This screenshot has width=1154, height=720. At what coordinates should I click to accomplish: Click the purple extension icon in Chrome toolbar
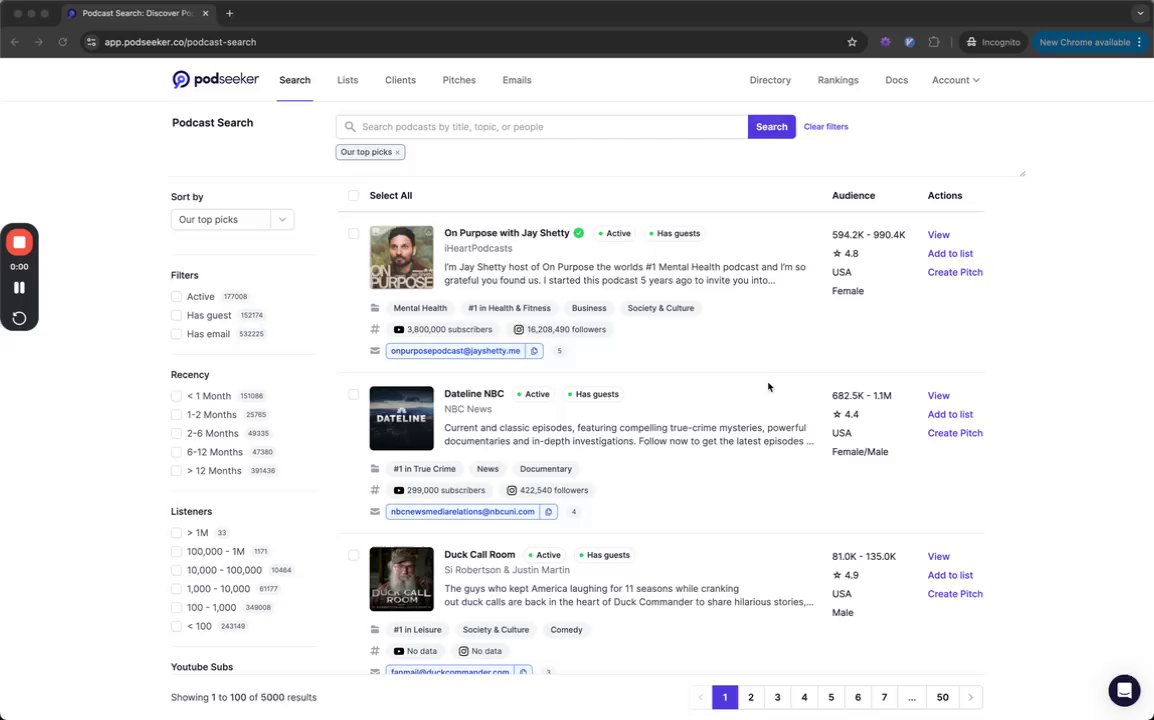[885, 42]
